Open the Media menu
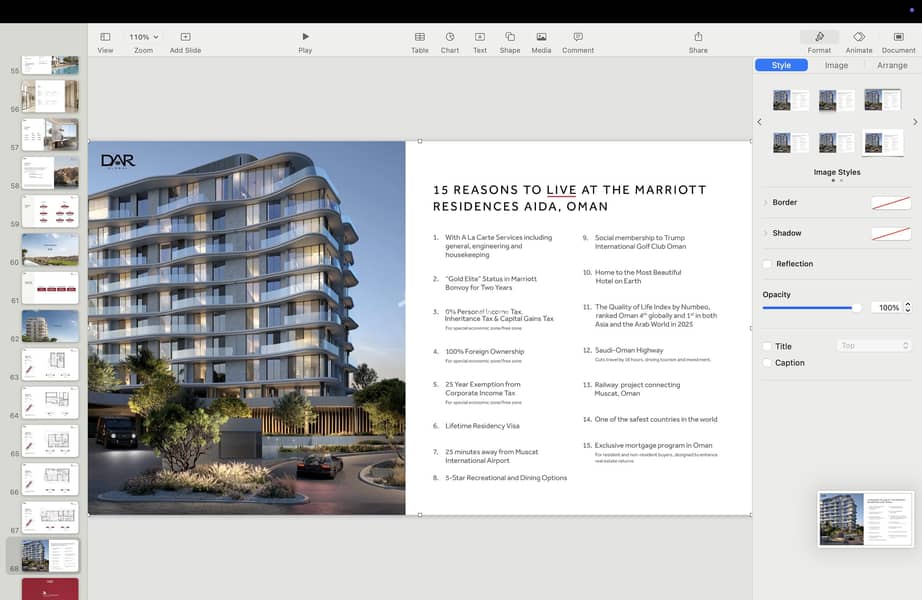 pos(541,36)
